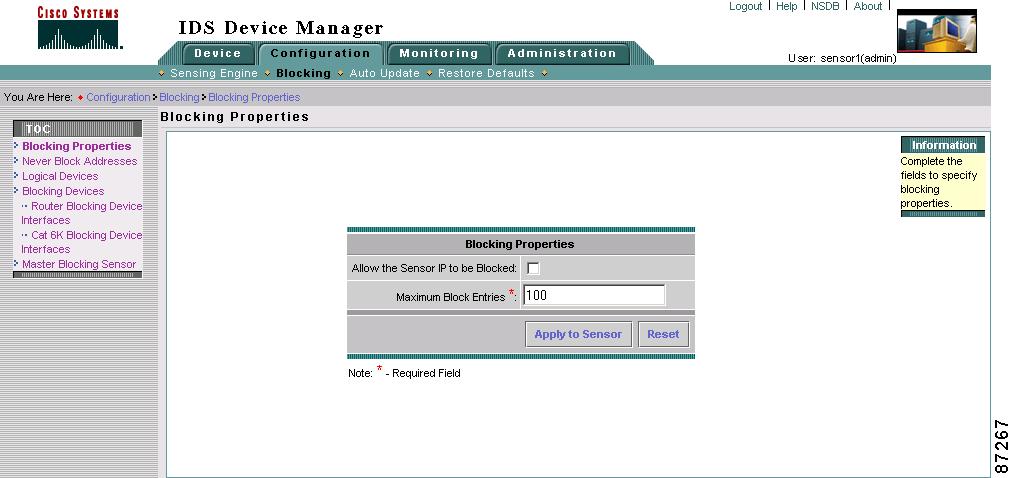Click the computer image above the user name
The image size is (1013, 478).
pos(937,31)
